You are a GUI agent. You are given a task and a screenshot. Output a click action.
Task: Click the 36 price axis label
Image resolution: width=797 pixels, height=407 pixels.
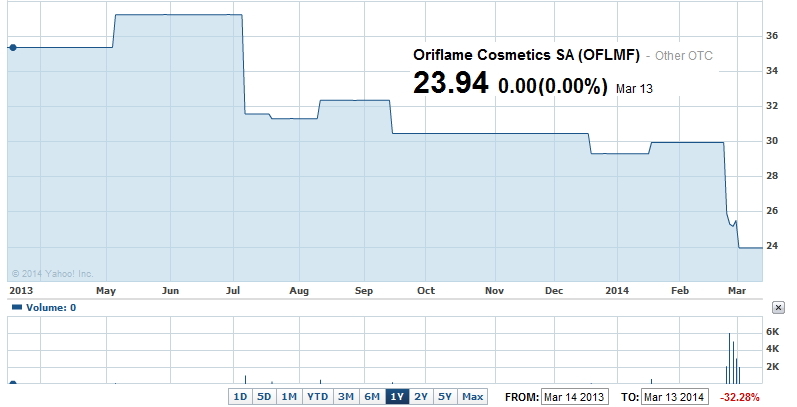[772, 36]
